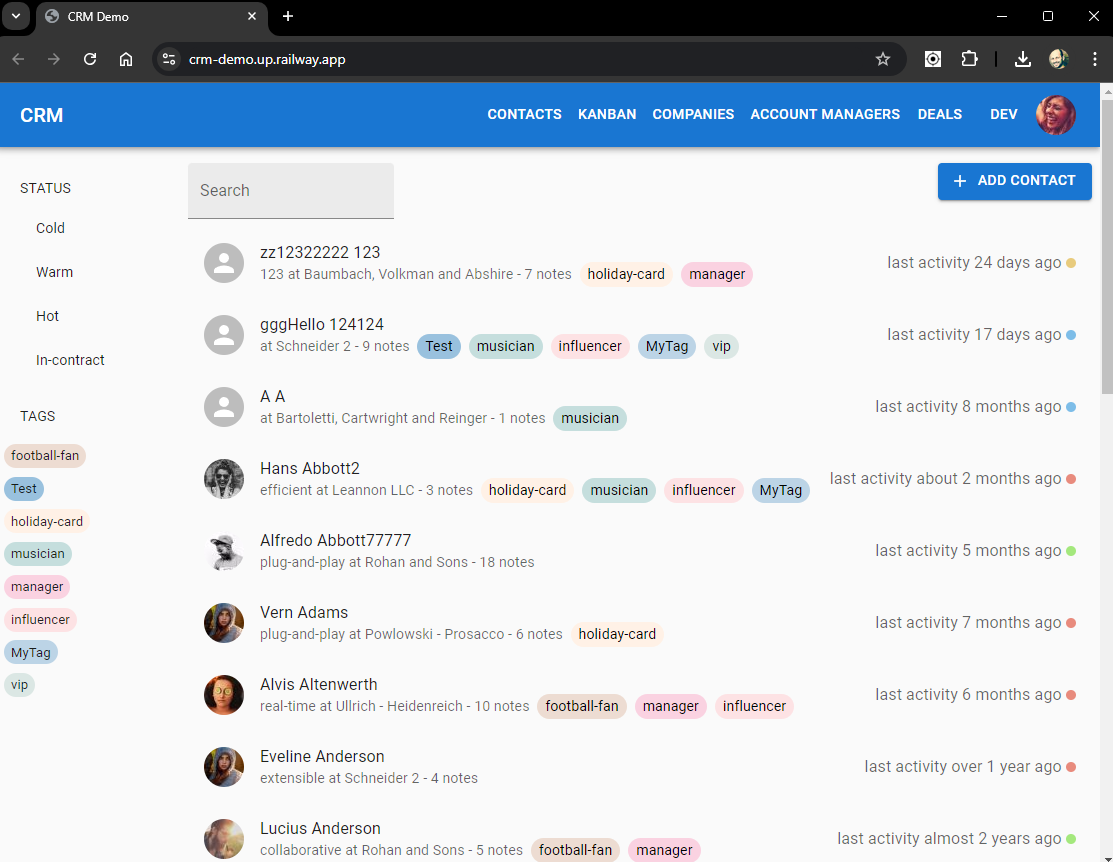Click inside the Search contacts field
This screenshot has width=1113, height=862.
coord(290,190)
